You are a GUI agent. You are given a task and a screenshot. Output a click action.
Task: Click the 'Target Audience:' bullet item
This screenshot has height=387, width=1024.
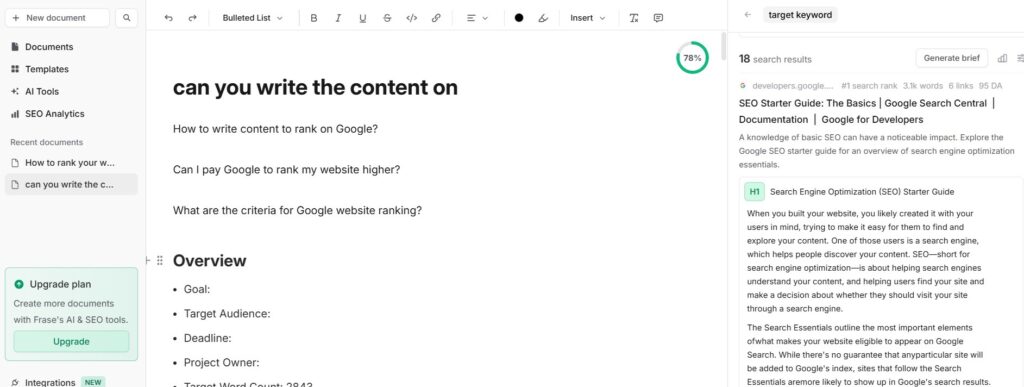pyautogui.click(x=227, y=314)
